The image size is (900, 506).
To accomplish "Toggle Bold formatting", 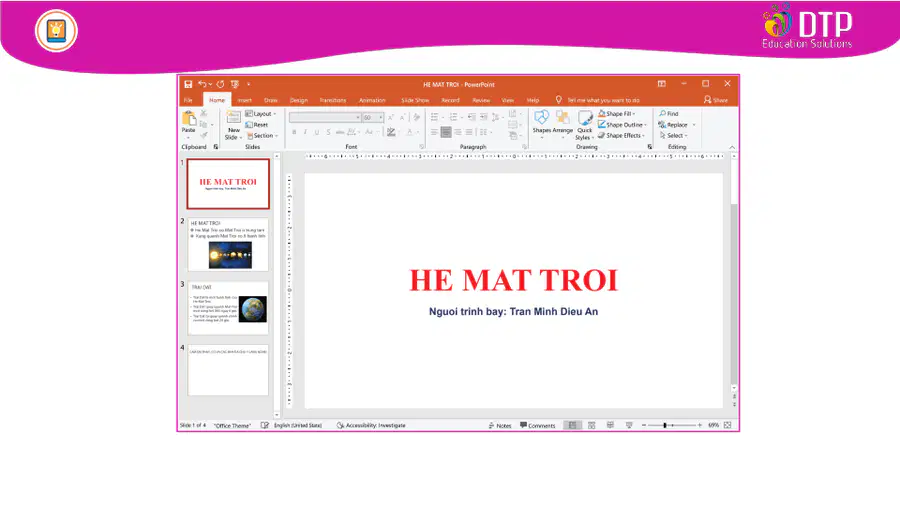I will (294, 132).
